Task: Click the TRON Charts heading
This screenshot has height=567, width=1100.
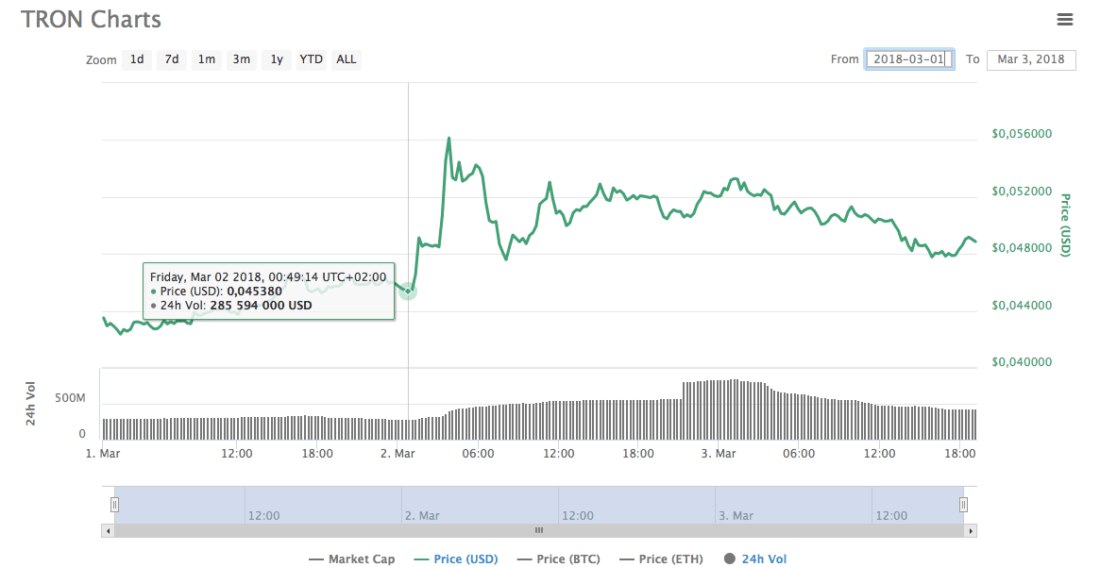Action: [x=91, y=19]
